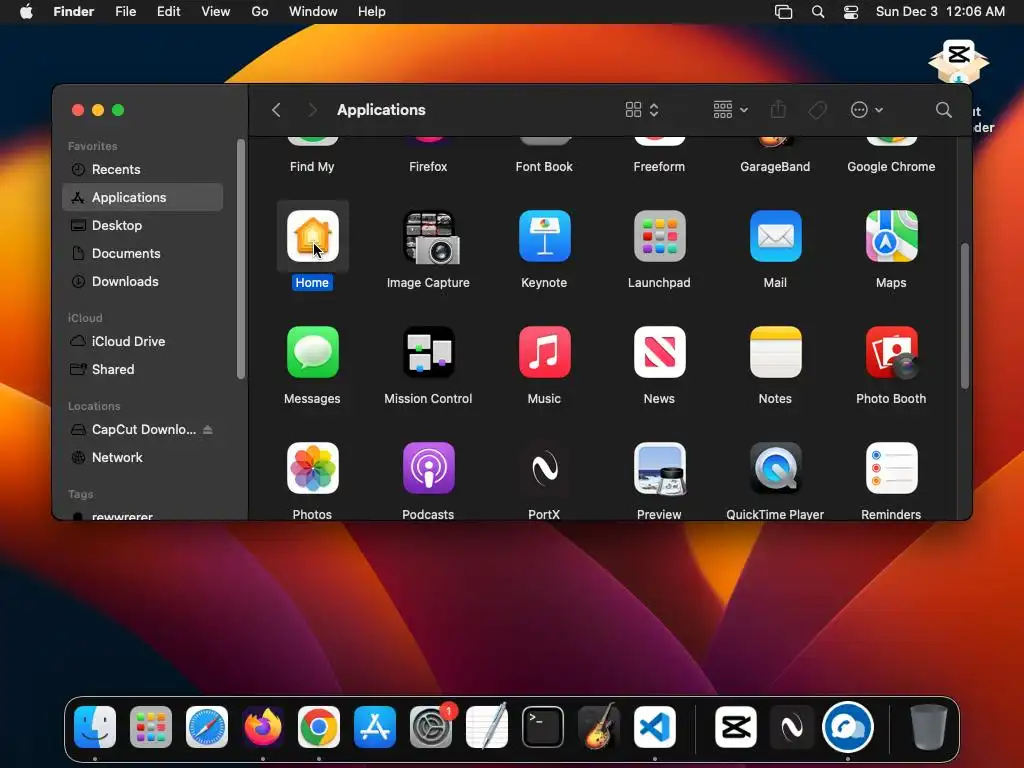Screen dimensions: 1024x768
Task: Open Network in the sidebar
Action: click(x=142, y=458)
